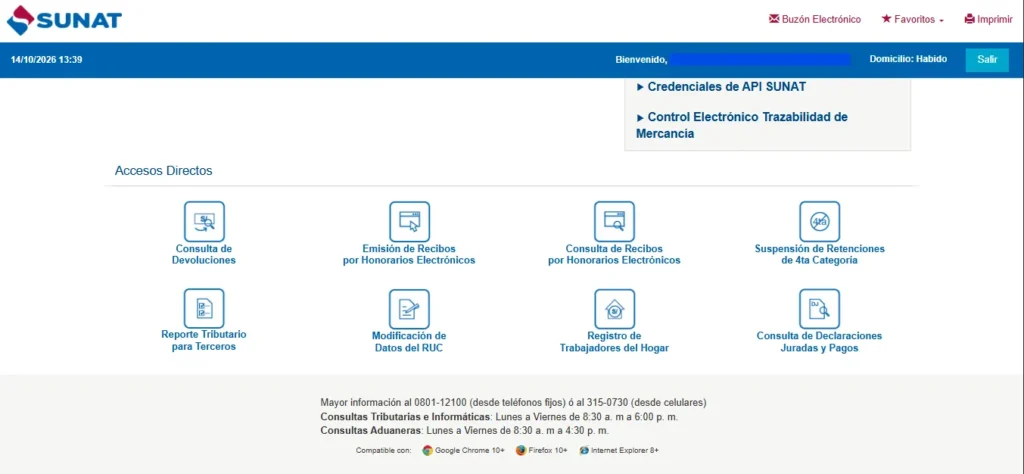Open the Favoritos dropdown menu

pyautogui.click(x=912, y=20)
